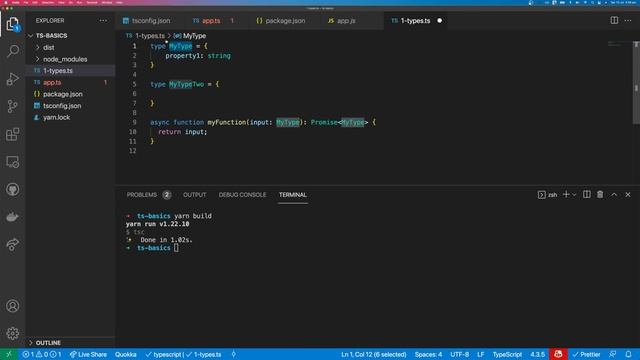Open notifications bell icon
This screenshot has height=360, width=640.
click(x=629, y=354)
